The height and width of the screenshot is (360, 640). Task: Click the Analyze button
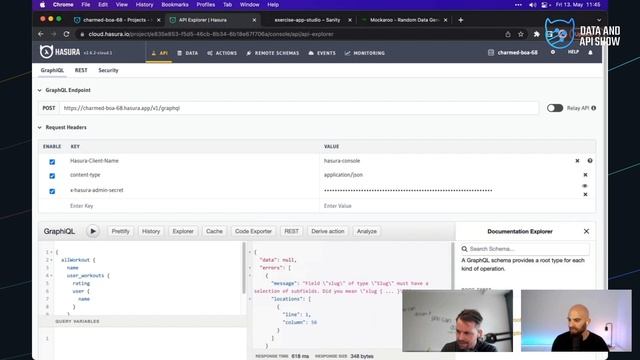tap(367, 231)
